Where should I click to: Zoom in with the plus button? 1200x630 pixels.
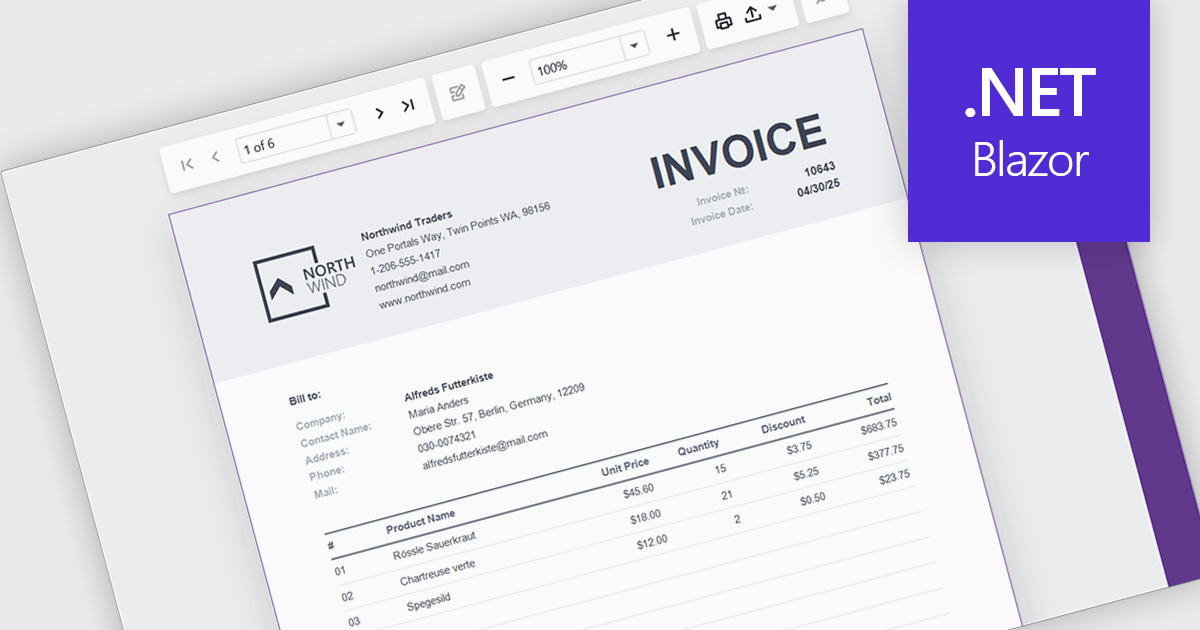coord(673,35)
